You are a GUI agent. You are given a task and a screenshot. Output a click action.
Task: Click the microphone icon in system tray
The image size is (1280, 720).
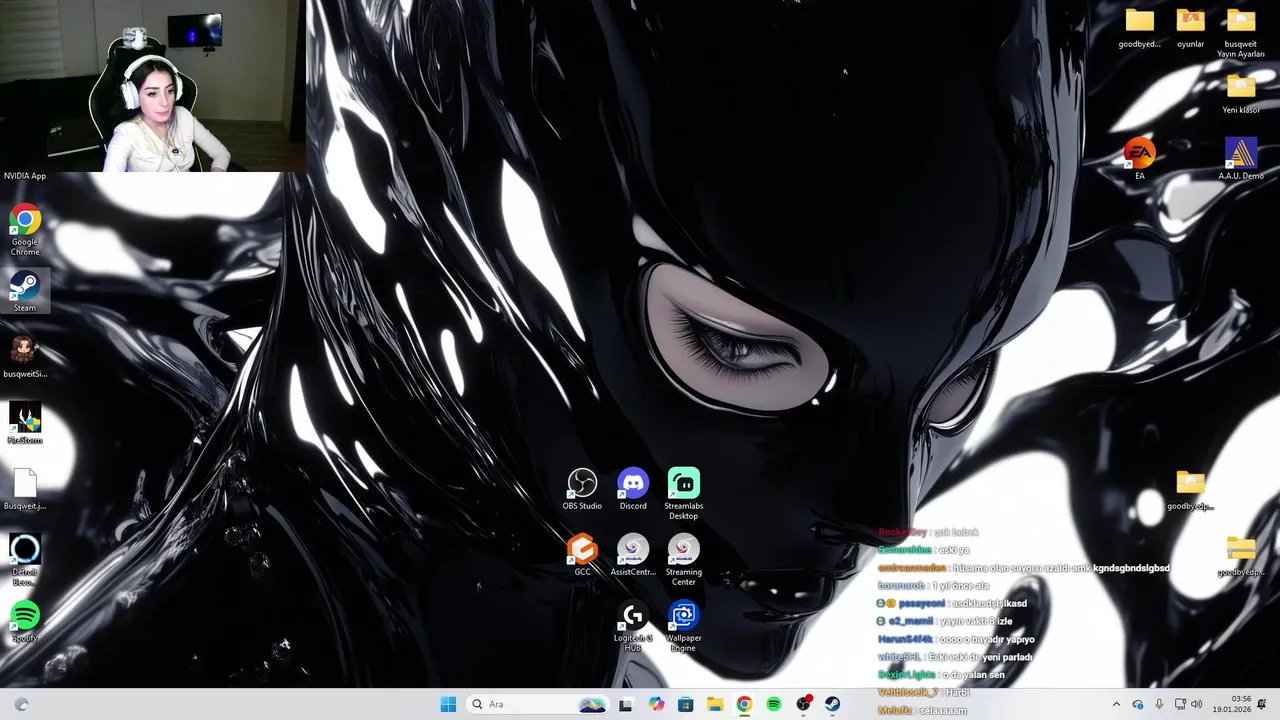click(x=1159, y=704)
